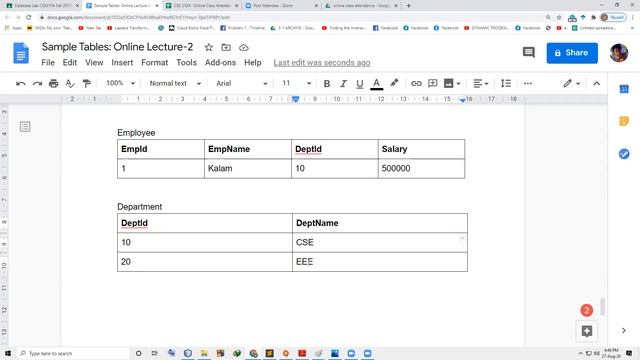
Task: Click the Explore button at bottom right
Action: pyautogui.click(x=587, y=331)
